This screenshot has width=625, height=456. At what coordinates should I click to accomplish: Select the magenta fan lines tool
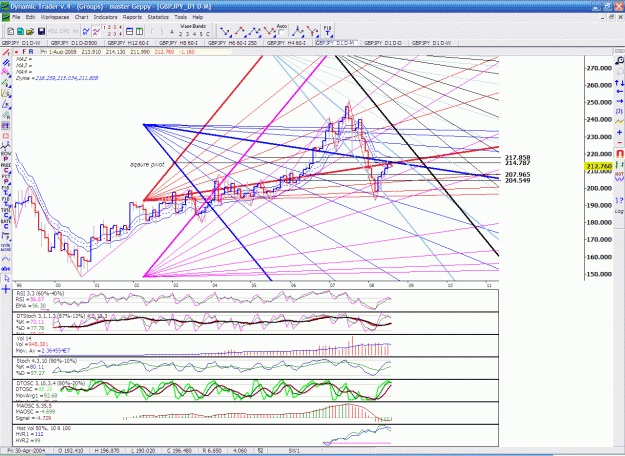[6, 72]
